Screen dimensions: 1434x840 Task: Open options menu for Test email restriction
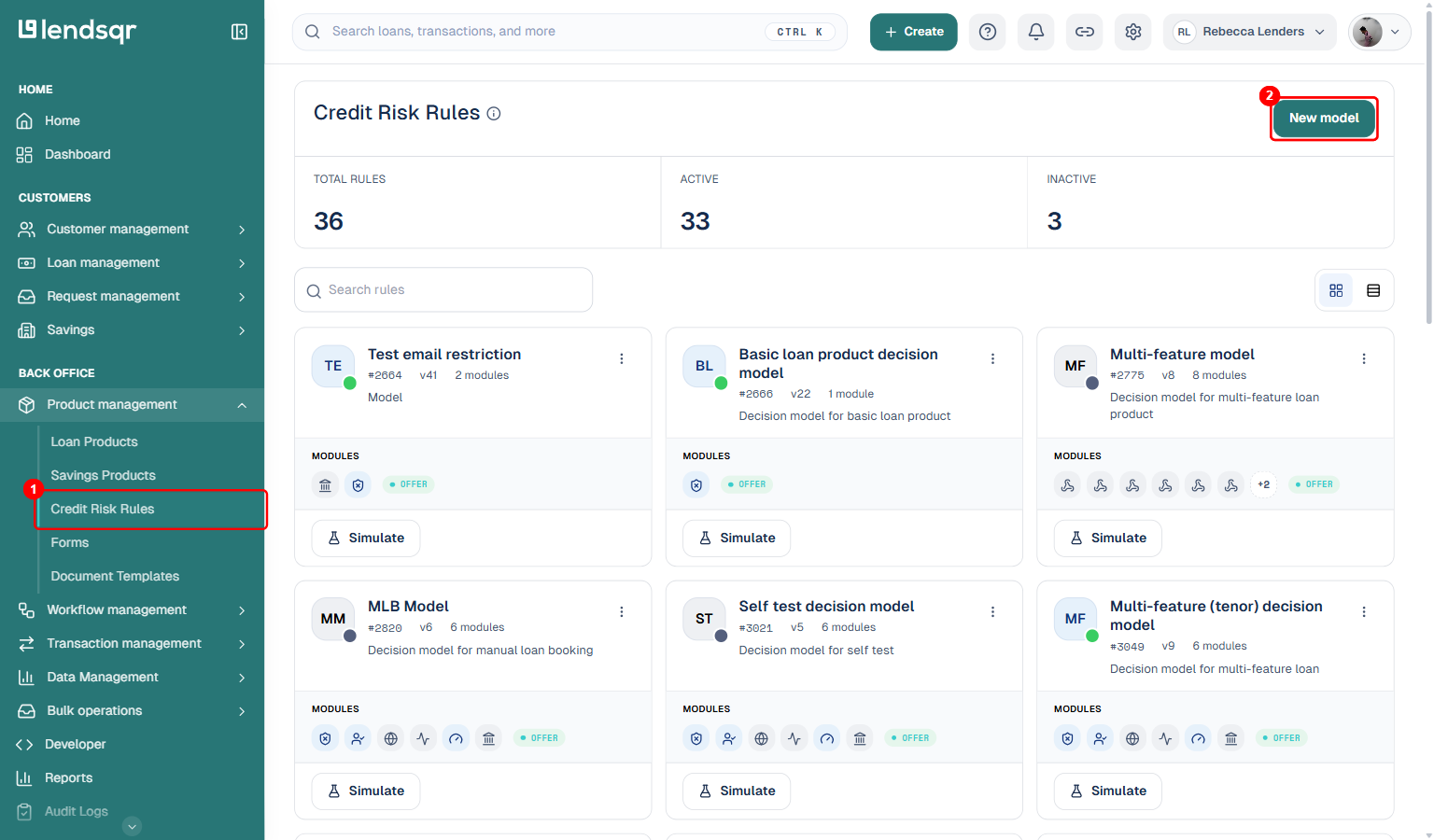click(622, 358)
